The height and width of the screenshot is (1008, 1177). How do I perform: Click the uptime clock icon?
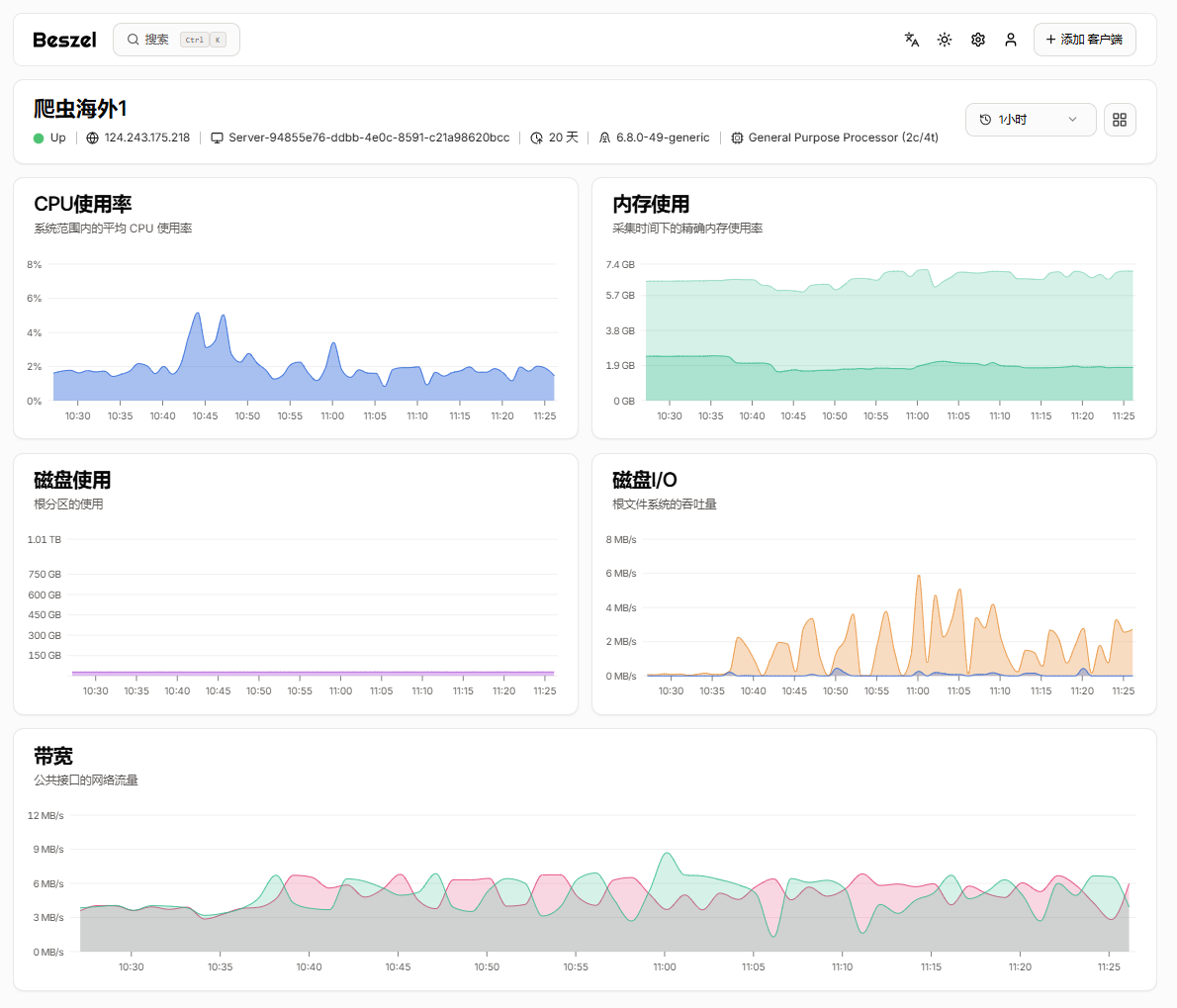coord(537,138)
